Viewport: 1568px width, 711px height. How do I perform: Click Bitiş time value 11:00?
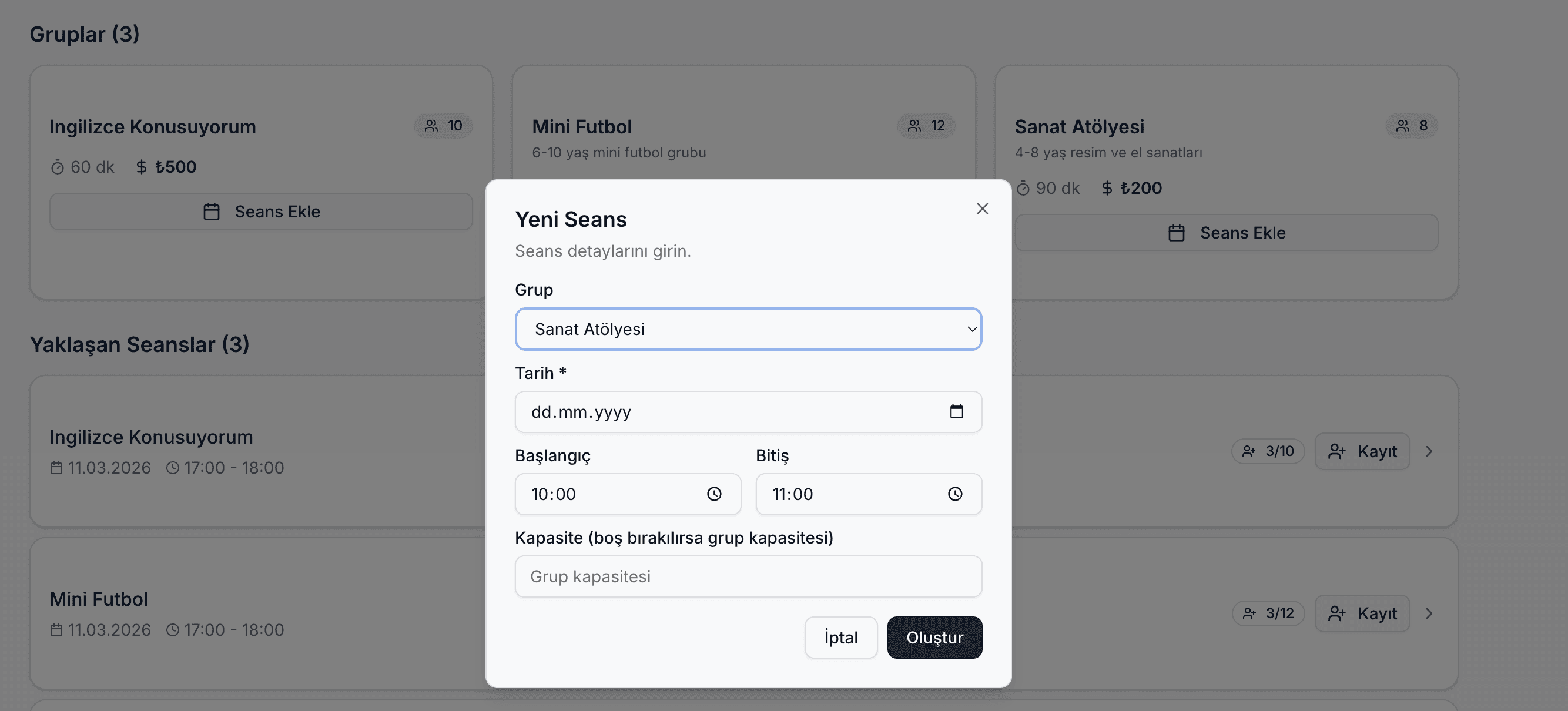point(792,494)
